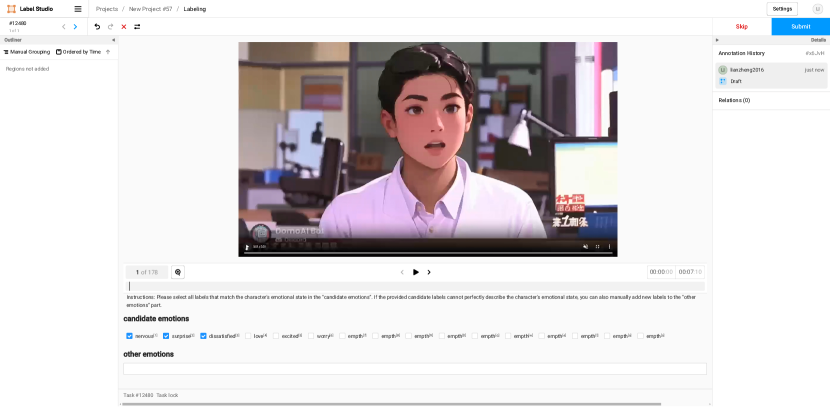This screenshot has width=830, height=412.
Task: Click the 00:00:00 current time display
Action: coord(661,272)
